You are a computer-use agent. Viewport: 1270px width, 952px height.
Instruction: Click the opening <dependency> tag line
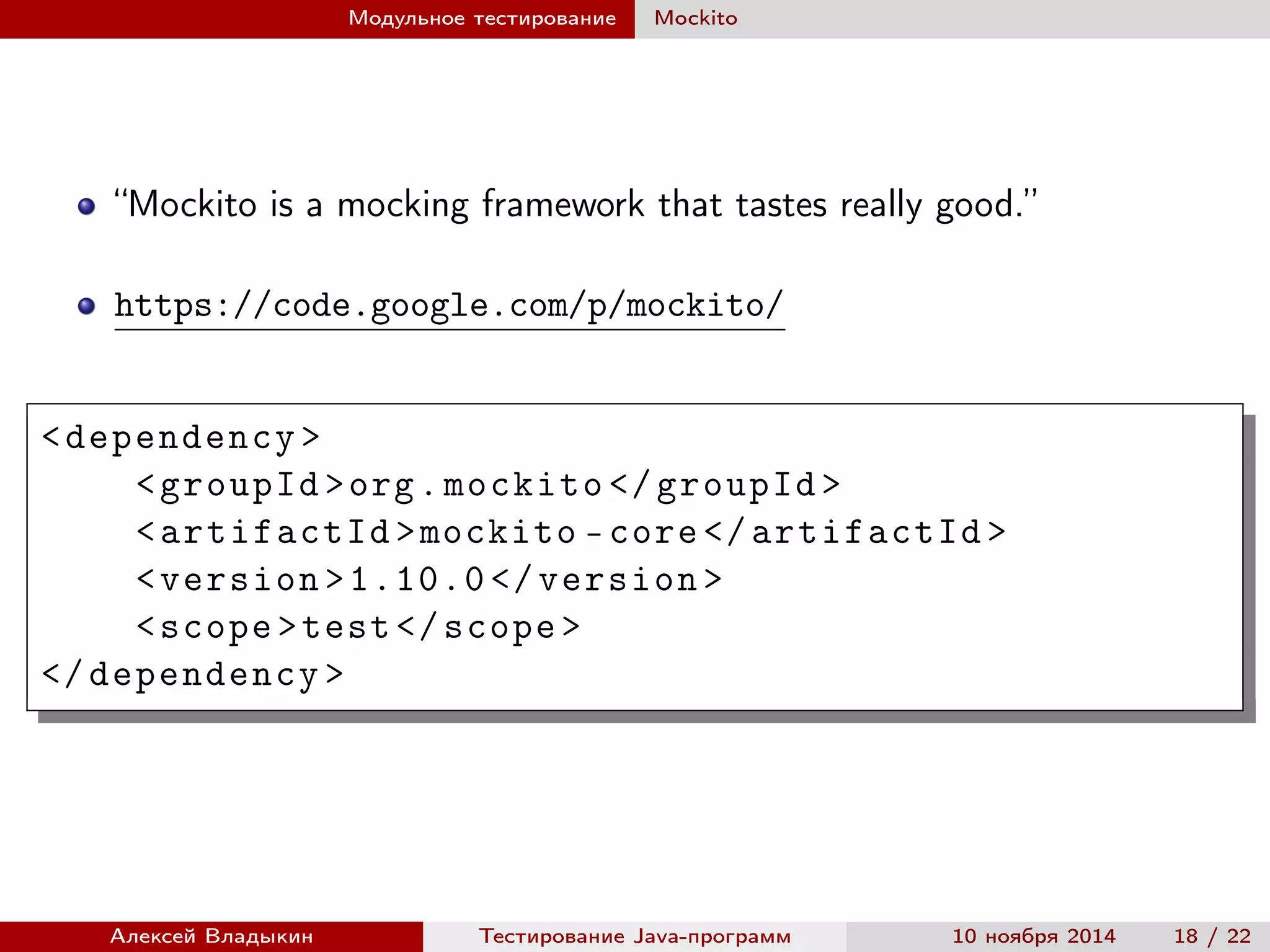[181, 438]
